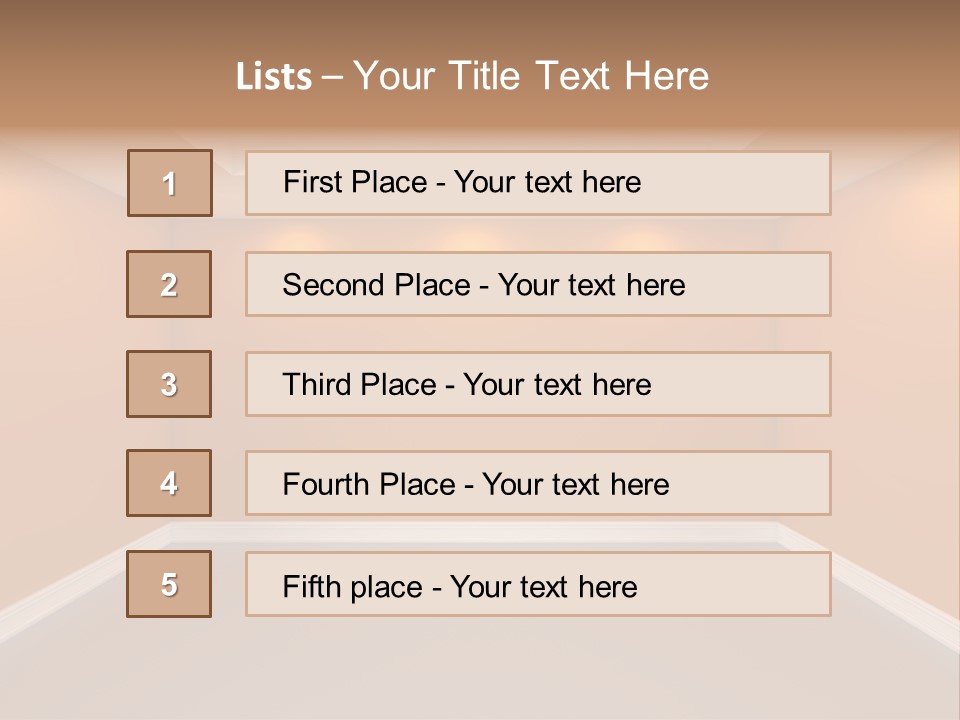
Task: Click the number 2 square
Action: [169, 284]
